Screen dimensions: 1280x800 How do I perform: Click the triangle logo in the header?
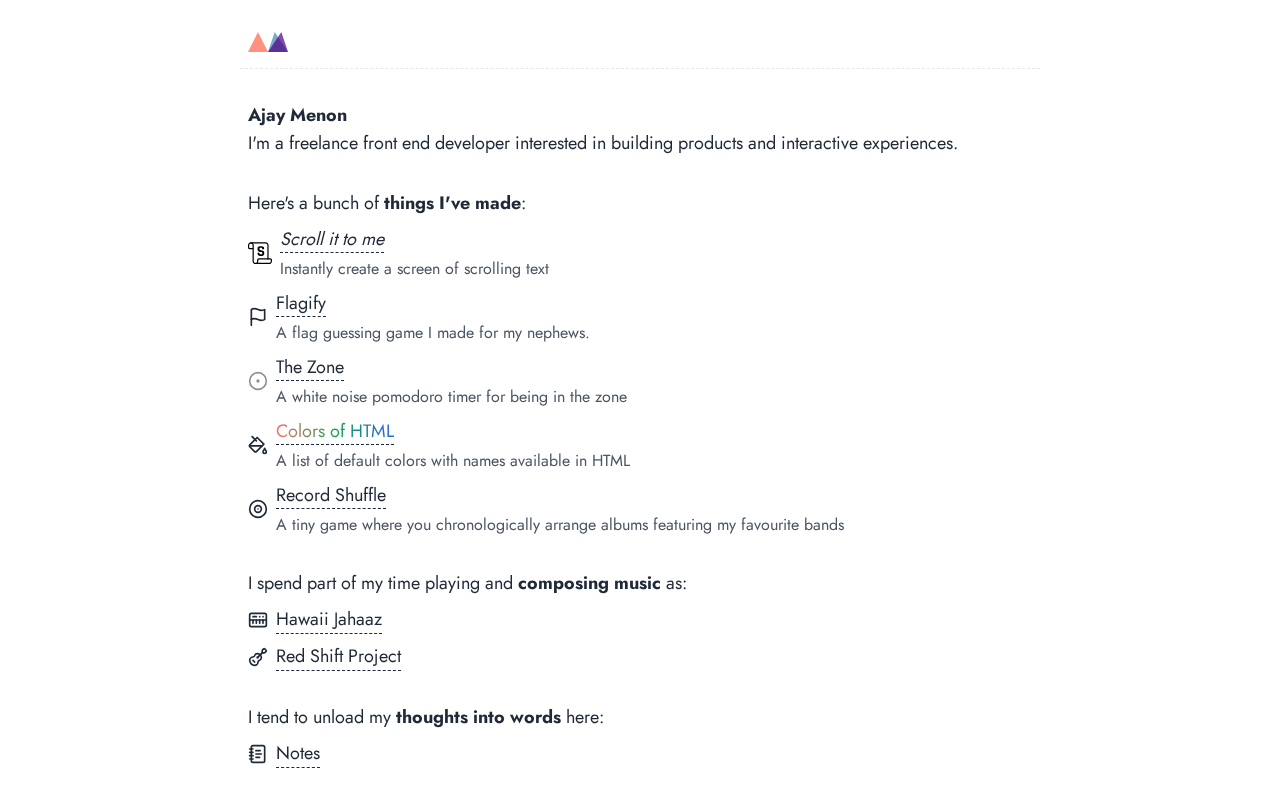pos(268,42)
